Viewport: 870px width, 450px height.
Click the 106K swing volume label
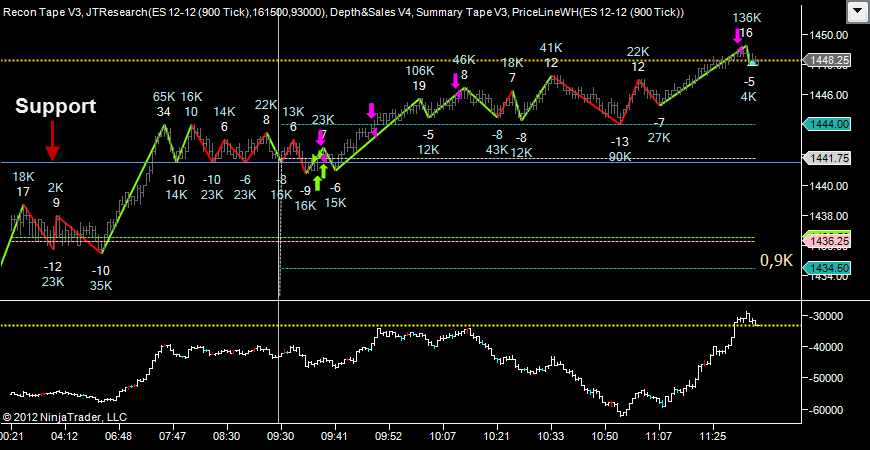point(419,70)
